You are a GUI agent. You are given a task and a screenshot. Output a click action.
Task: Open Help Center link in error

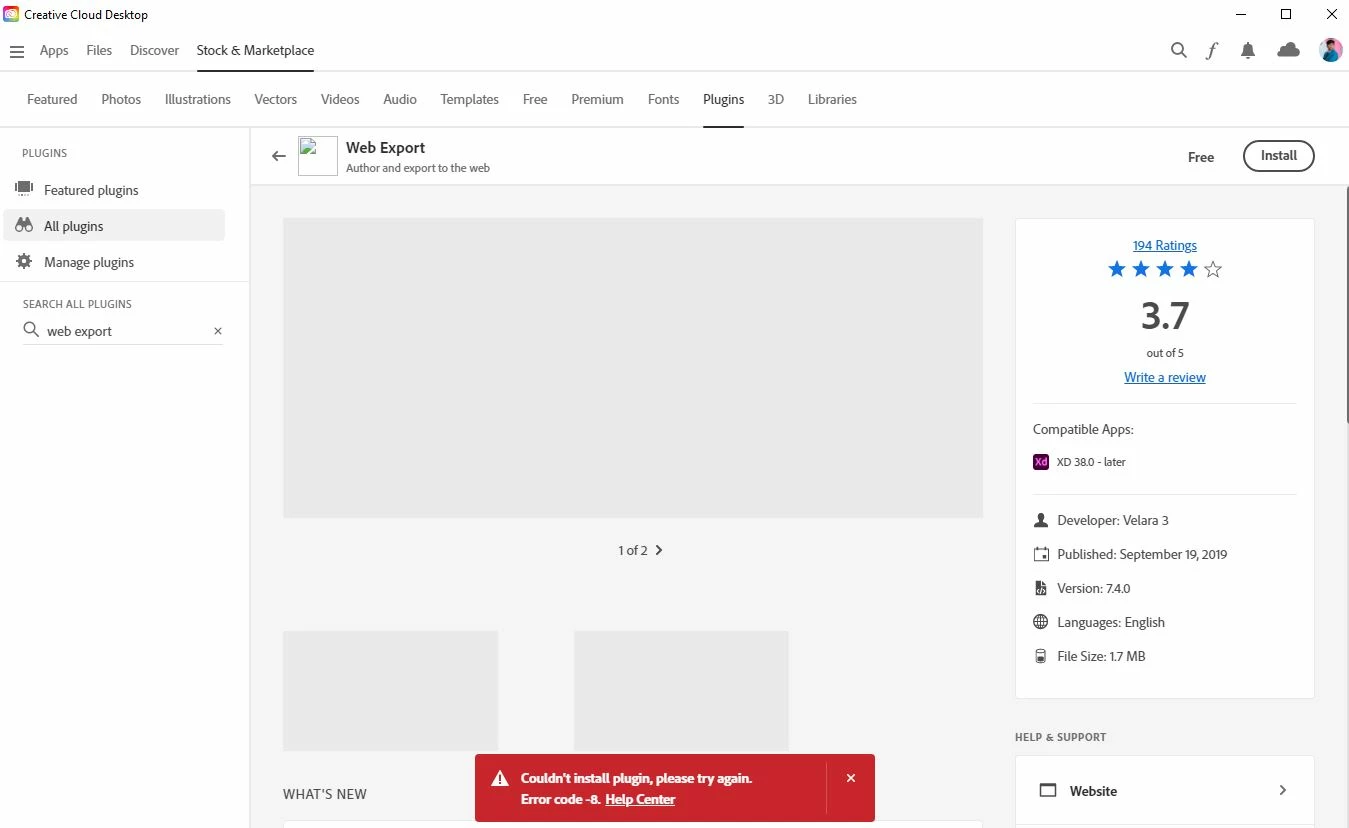(640, 799)
